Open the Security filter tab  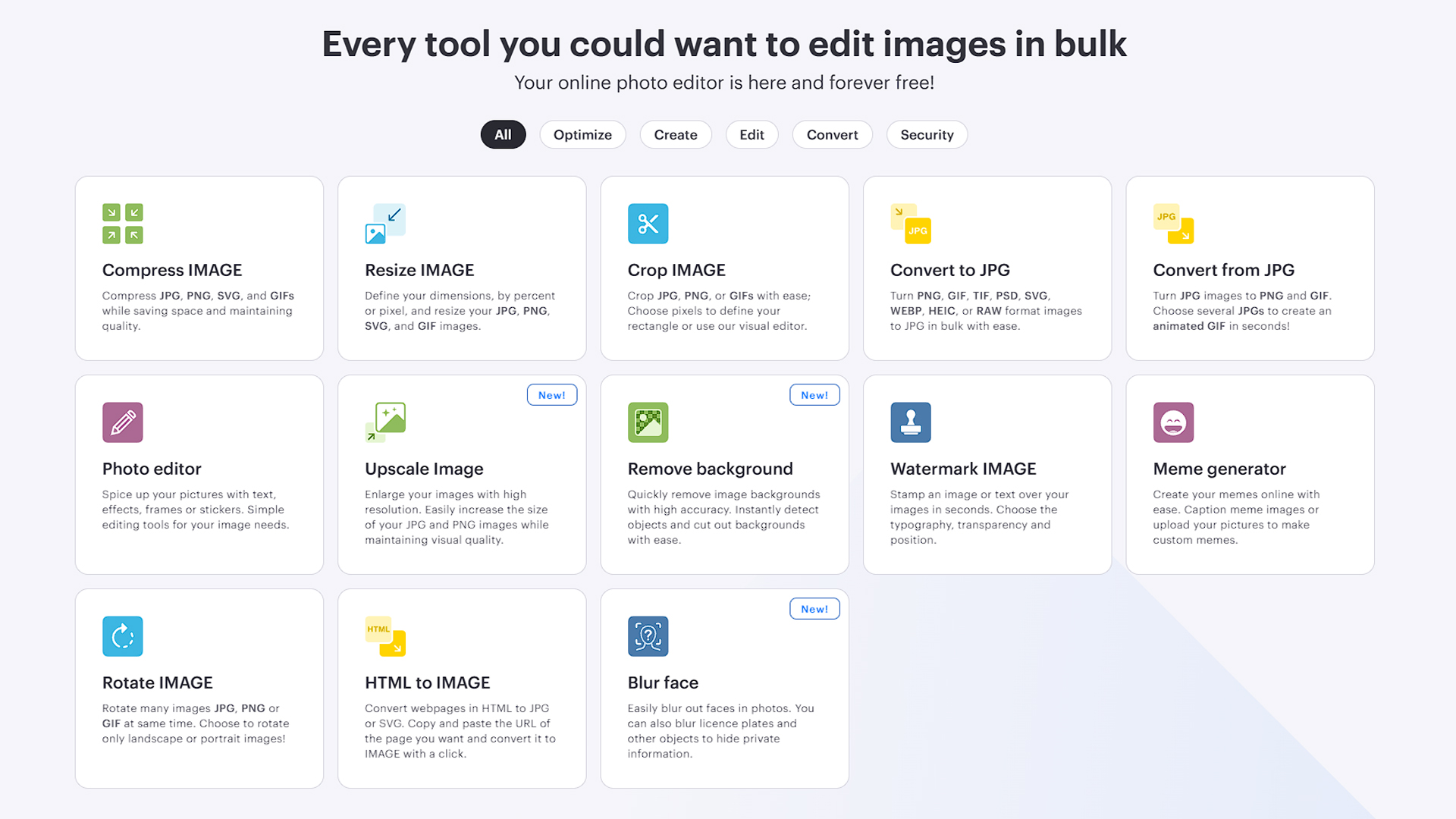(x=927, y=135)
